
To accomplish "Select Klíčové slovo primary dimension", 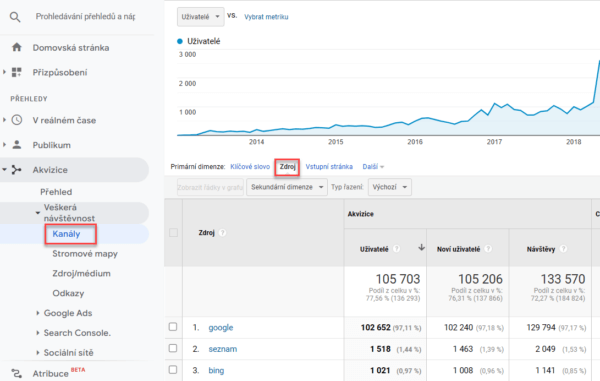I will click(x=250, y=167).
